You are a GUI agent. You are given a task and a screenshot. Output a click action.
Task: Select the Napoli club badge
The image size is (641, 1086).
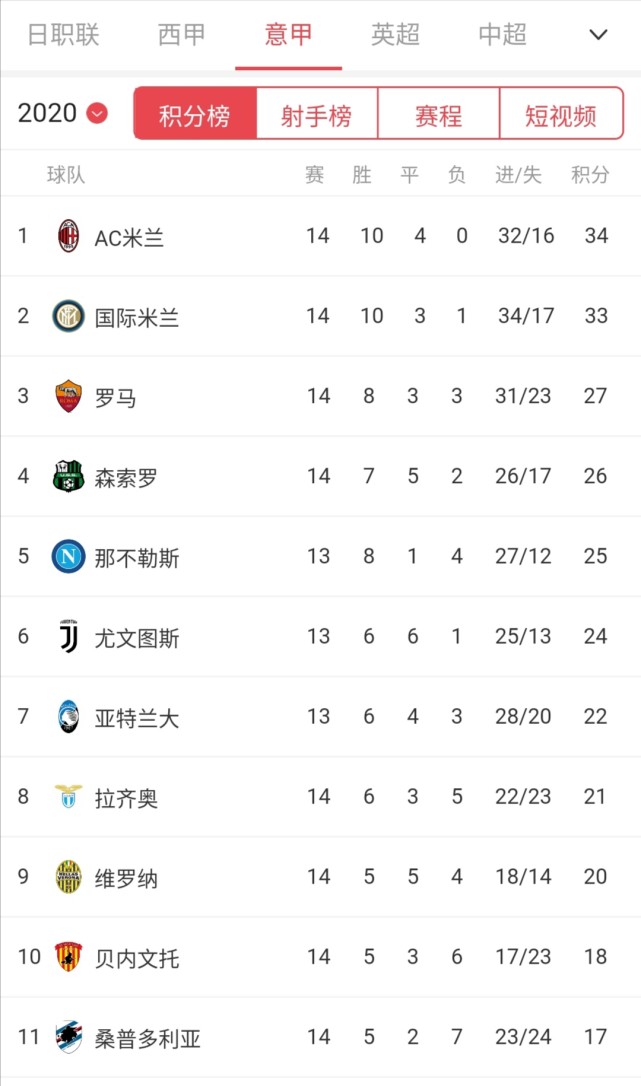pos(68,556)
